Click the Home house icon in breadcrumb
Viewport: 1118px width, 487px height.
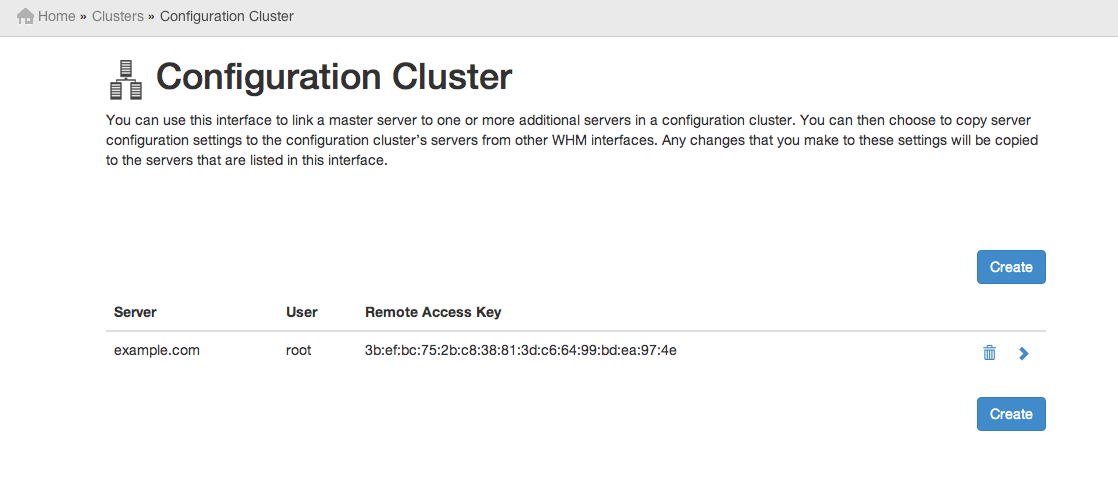25,16
